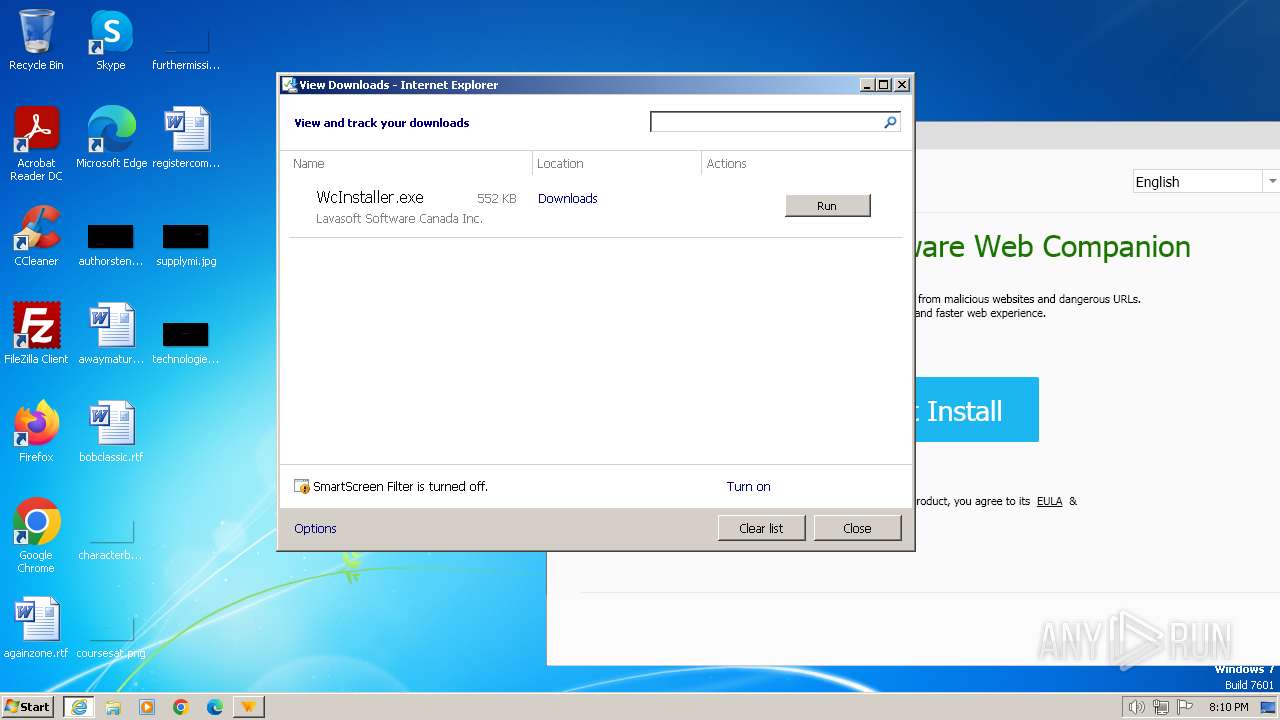Select the awaymatur Word document
Viewport: 1280px width, 720px height.
pos(111,333)
